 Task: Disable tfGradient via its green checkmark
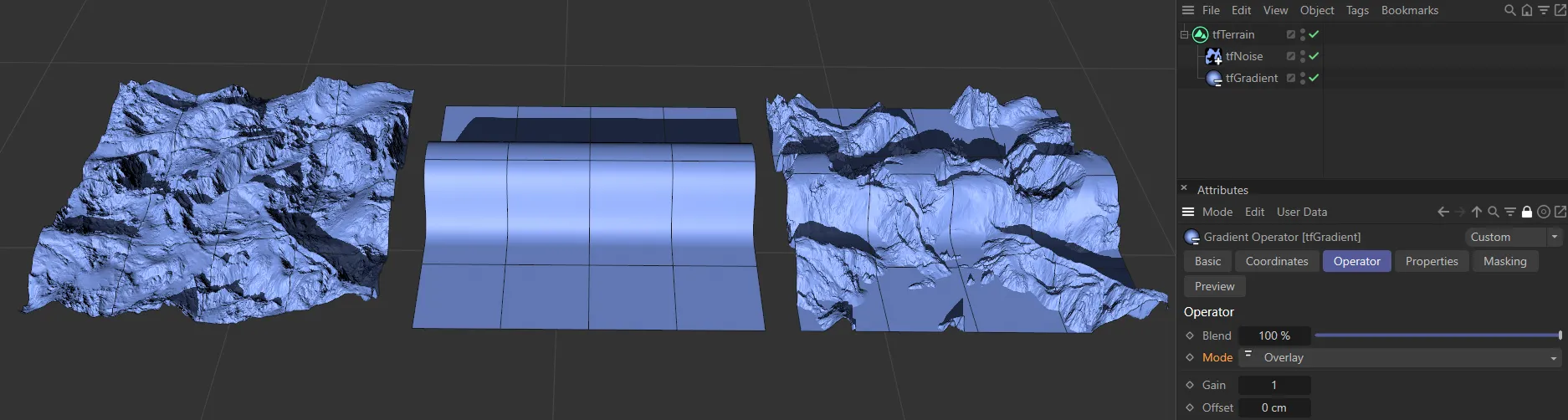[x=1314, y=78]
